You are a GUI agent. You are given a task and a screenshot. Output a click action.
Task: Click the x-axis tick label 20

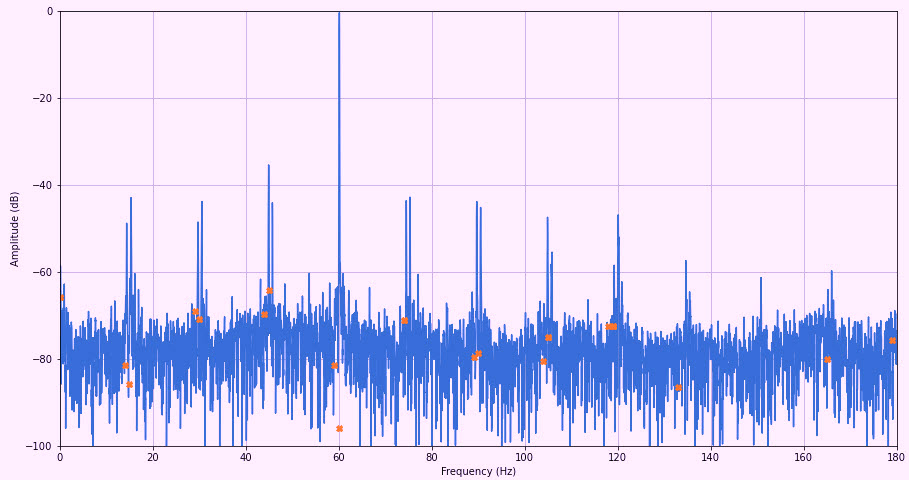coord(153,457)
